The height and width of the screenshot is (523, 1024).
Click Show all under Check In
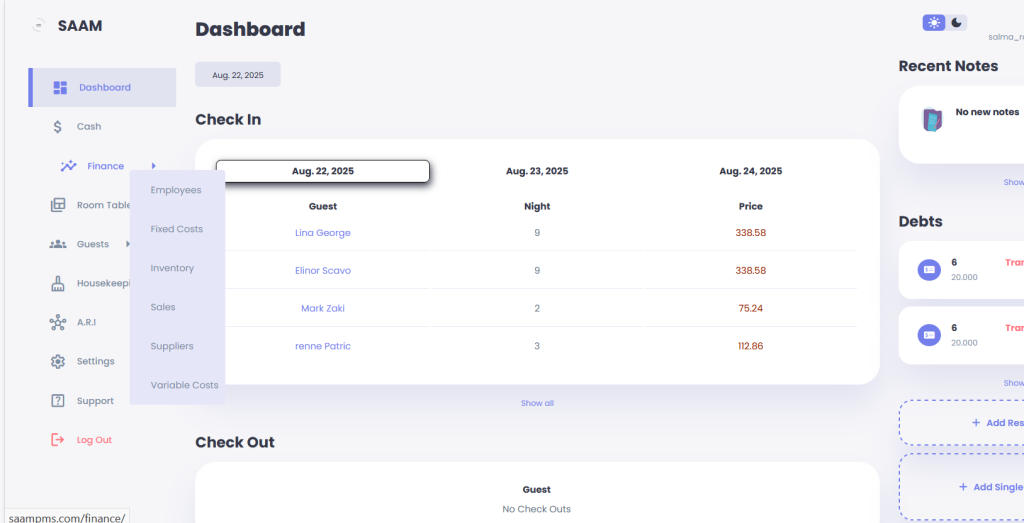(537, 404)
